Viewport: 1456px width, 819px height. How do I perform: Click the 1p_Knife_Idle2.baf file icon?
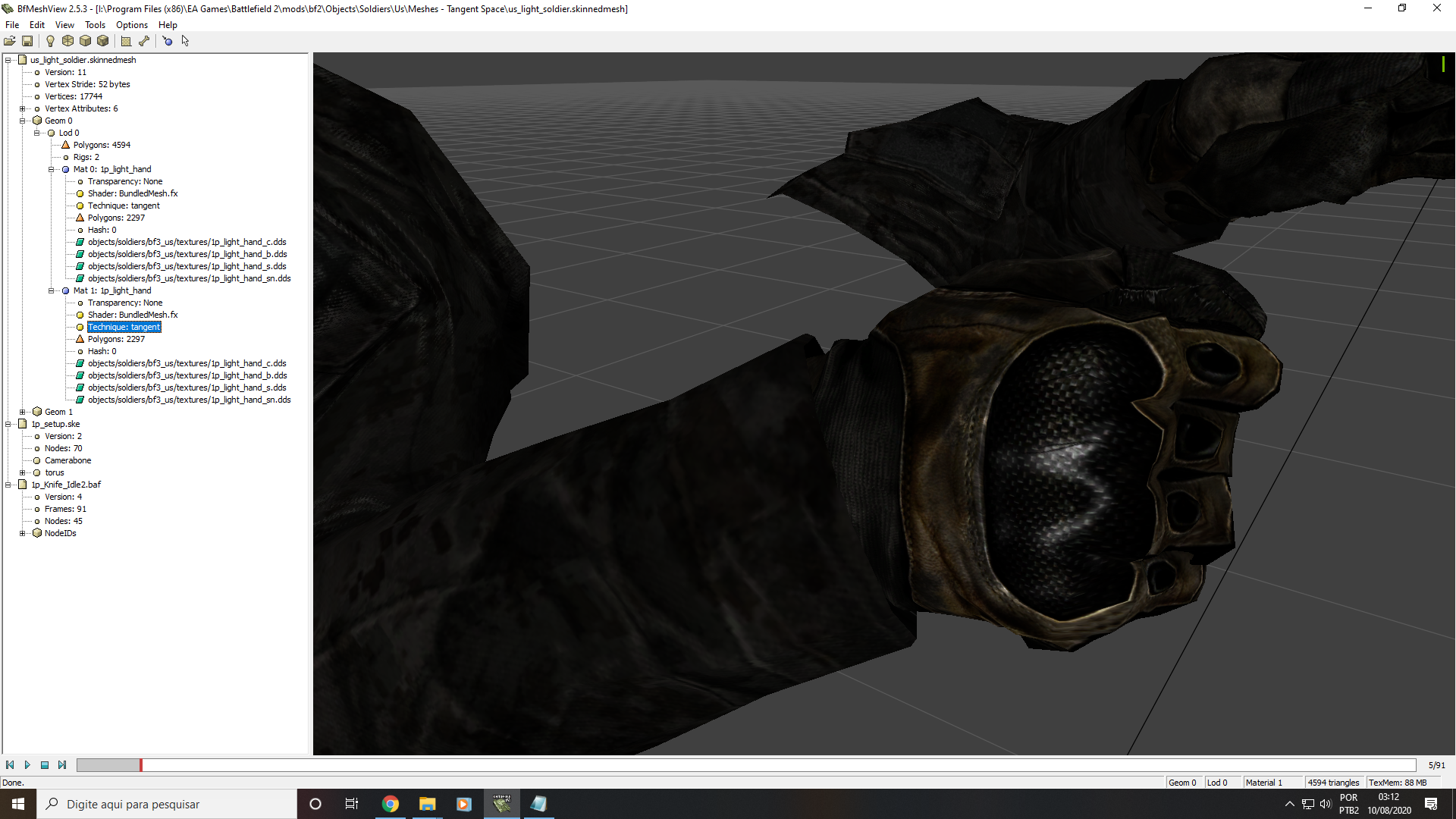pos(23,485)
